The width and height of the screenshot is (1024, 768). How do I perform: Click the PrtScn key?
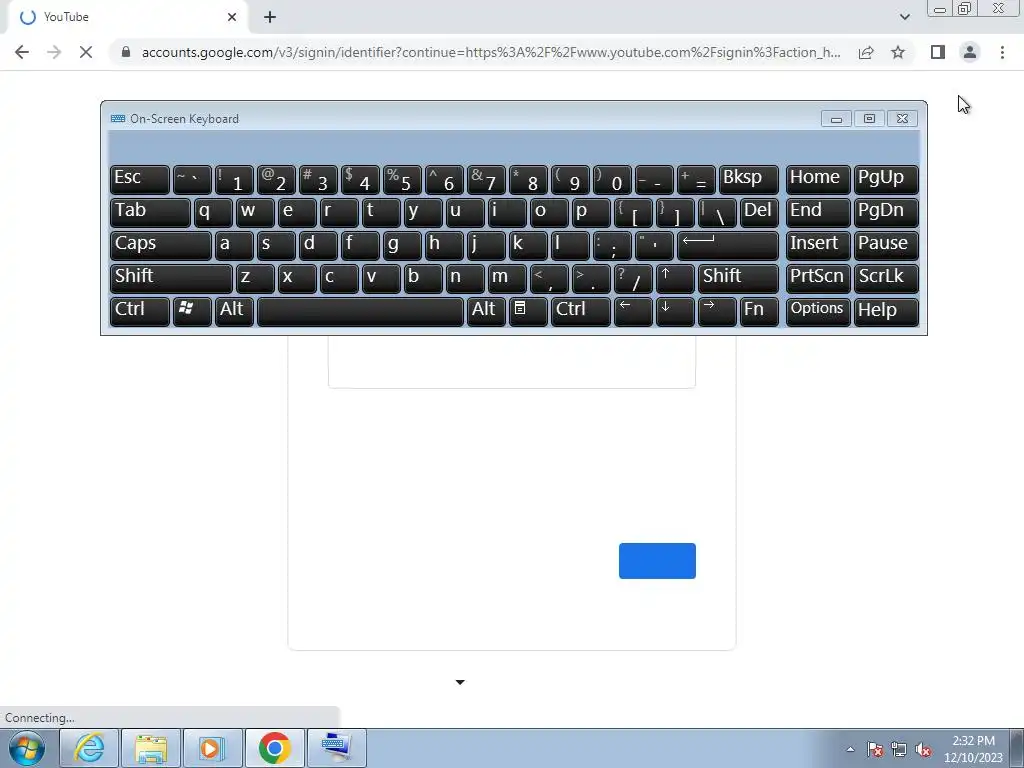pos(818,278)
